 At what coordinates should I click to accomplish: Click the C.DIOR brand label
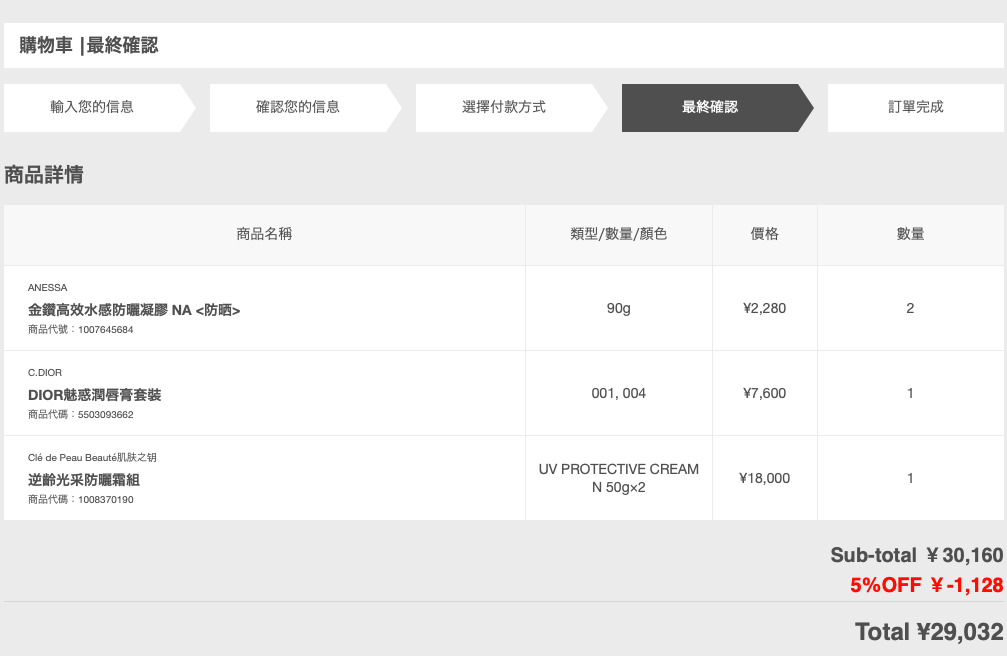45,373
